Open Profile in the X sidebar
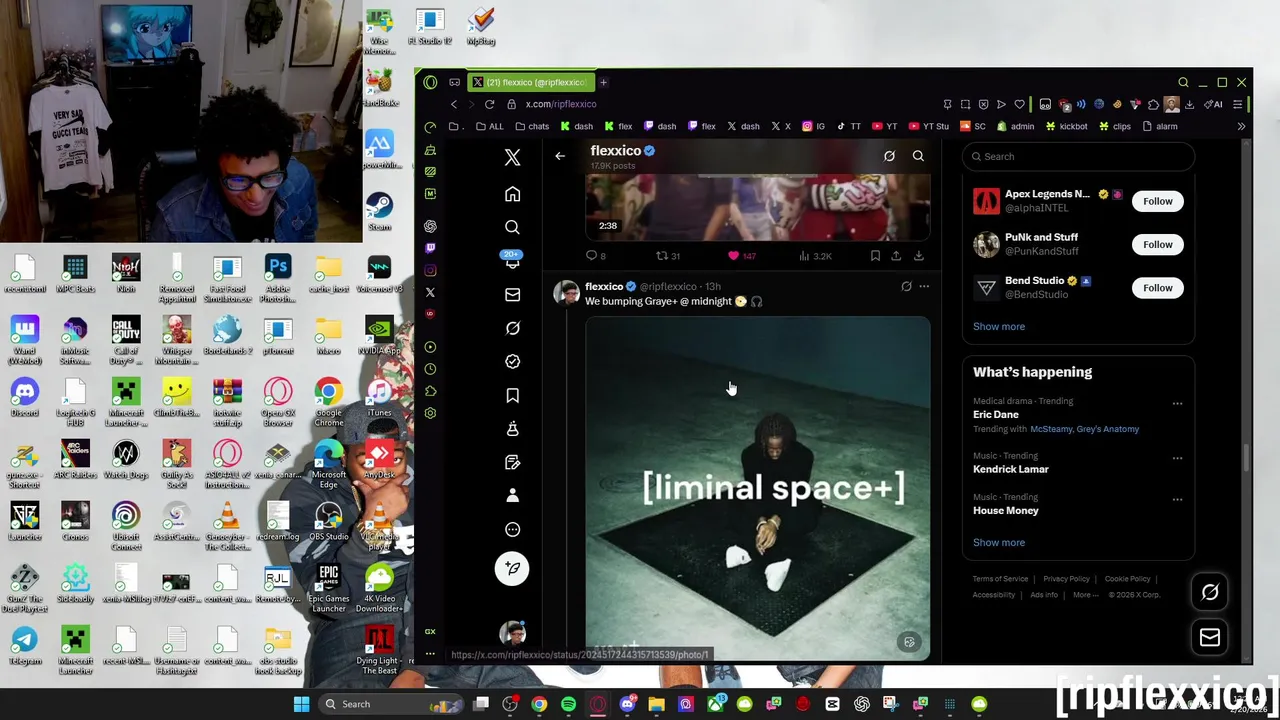Screen dimensions: 1280x720 click(x=512, y=495)
